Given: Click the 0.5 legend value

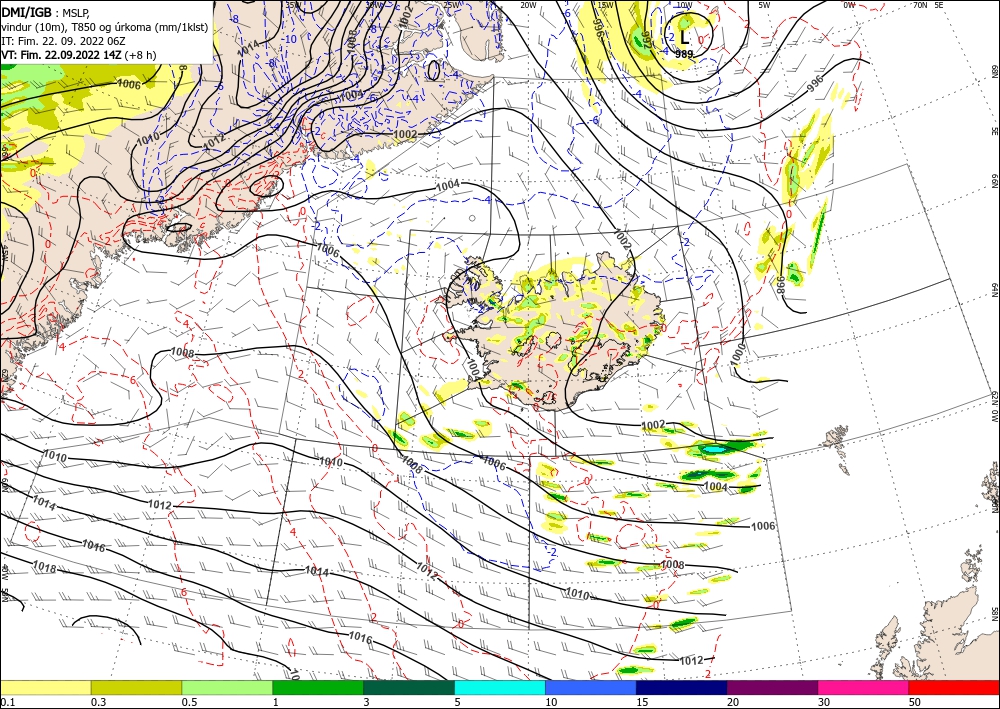Looking at the screenshot, I should (189, 702).
